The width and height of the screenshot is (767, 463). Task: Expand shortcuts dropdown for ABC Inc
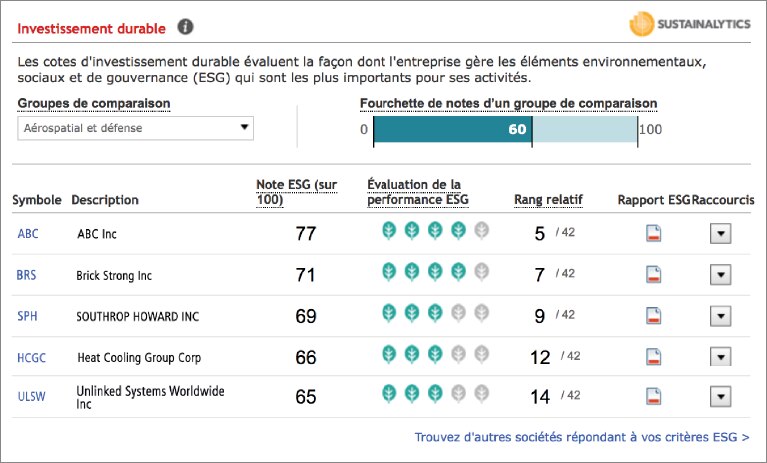coord(721,234)
